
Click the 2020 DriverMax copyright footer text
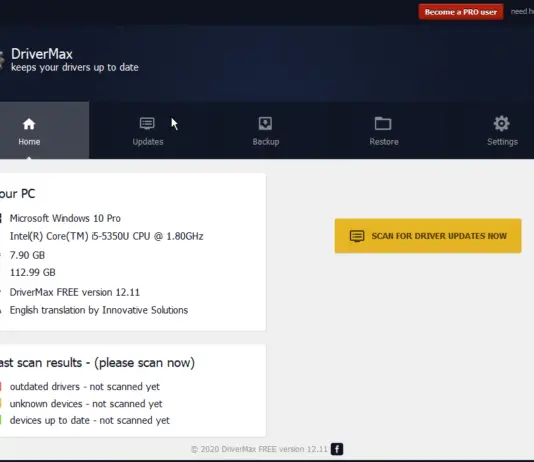point(259,449)
